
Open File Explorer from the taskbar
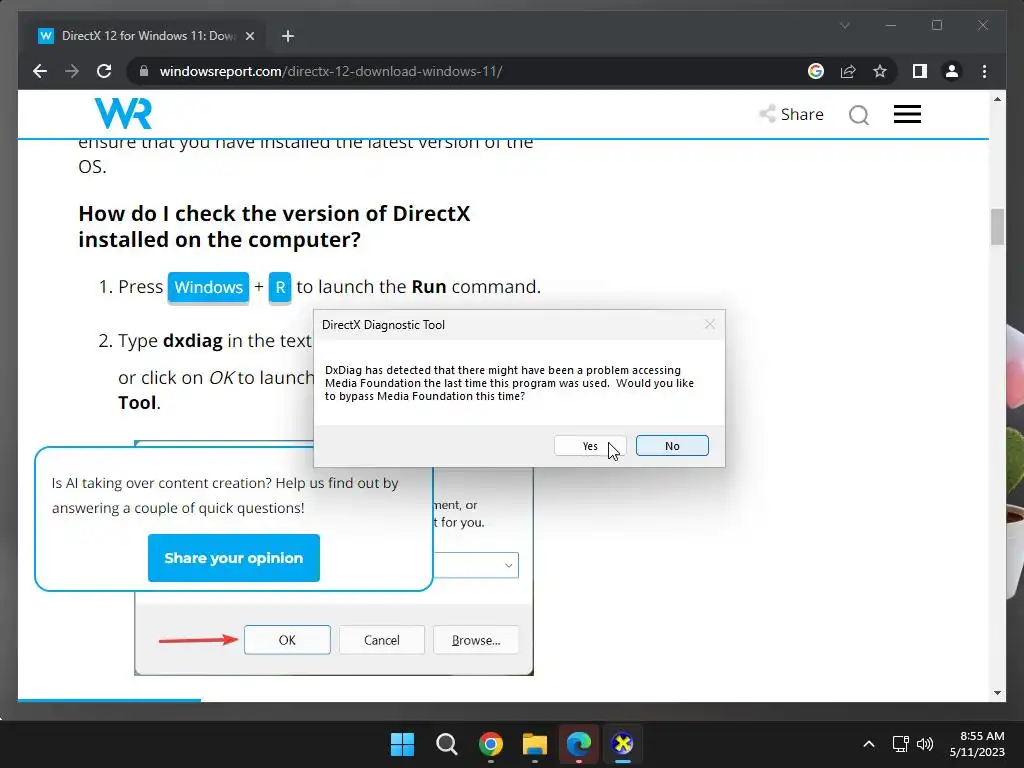(x=535, y=744)
